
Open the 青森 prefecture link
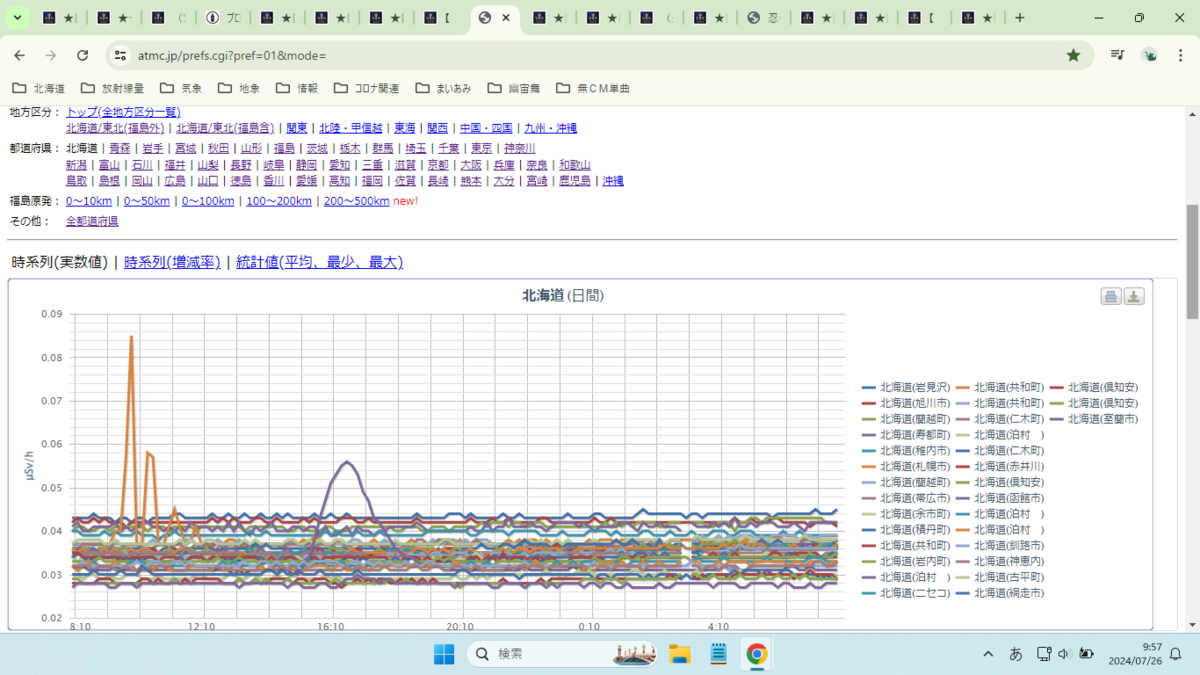pyautogui.click(x=120, y=148)
